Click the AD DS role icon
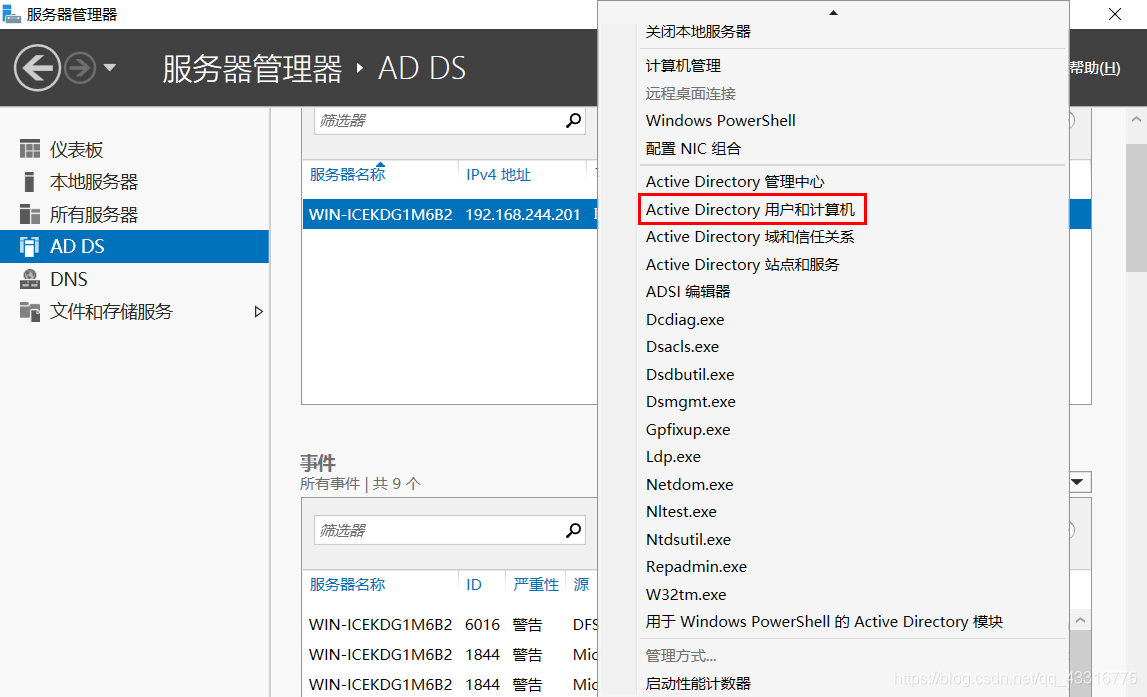 tap(29, 246)
